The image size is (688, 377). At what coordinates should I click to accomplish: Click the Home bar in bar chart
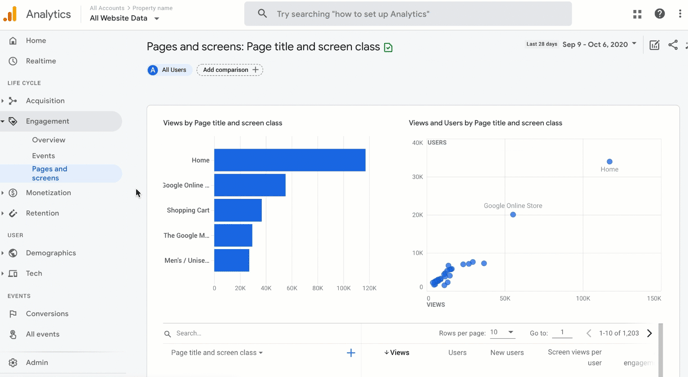(290, 160)
